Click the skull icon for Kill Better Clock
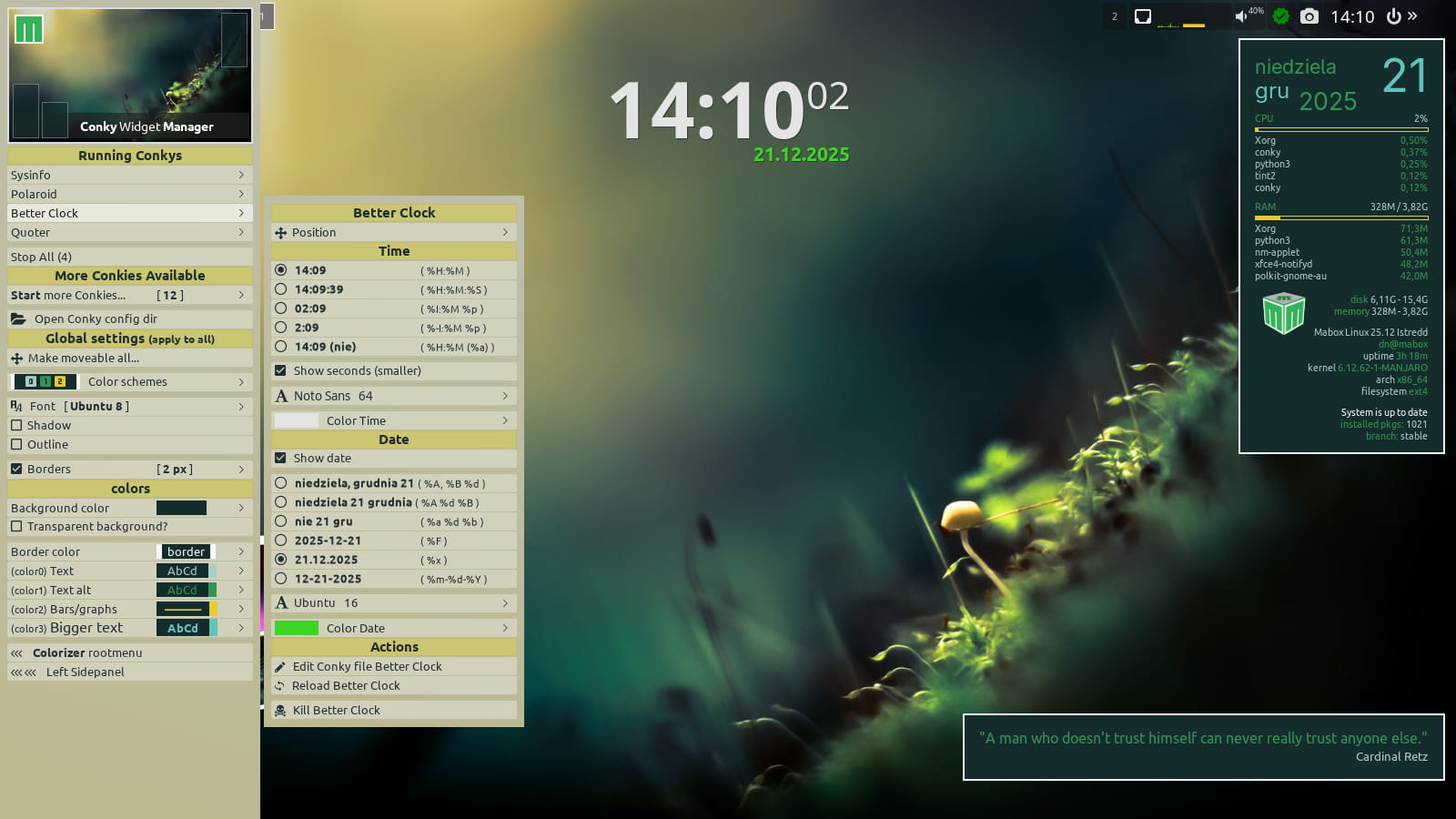The image size is (1456, 819). pos(280,711)
